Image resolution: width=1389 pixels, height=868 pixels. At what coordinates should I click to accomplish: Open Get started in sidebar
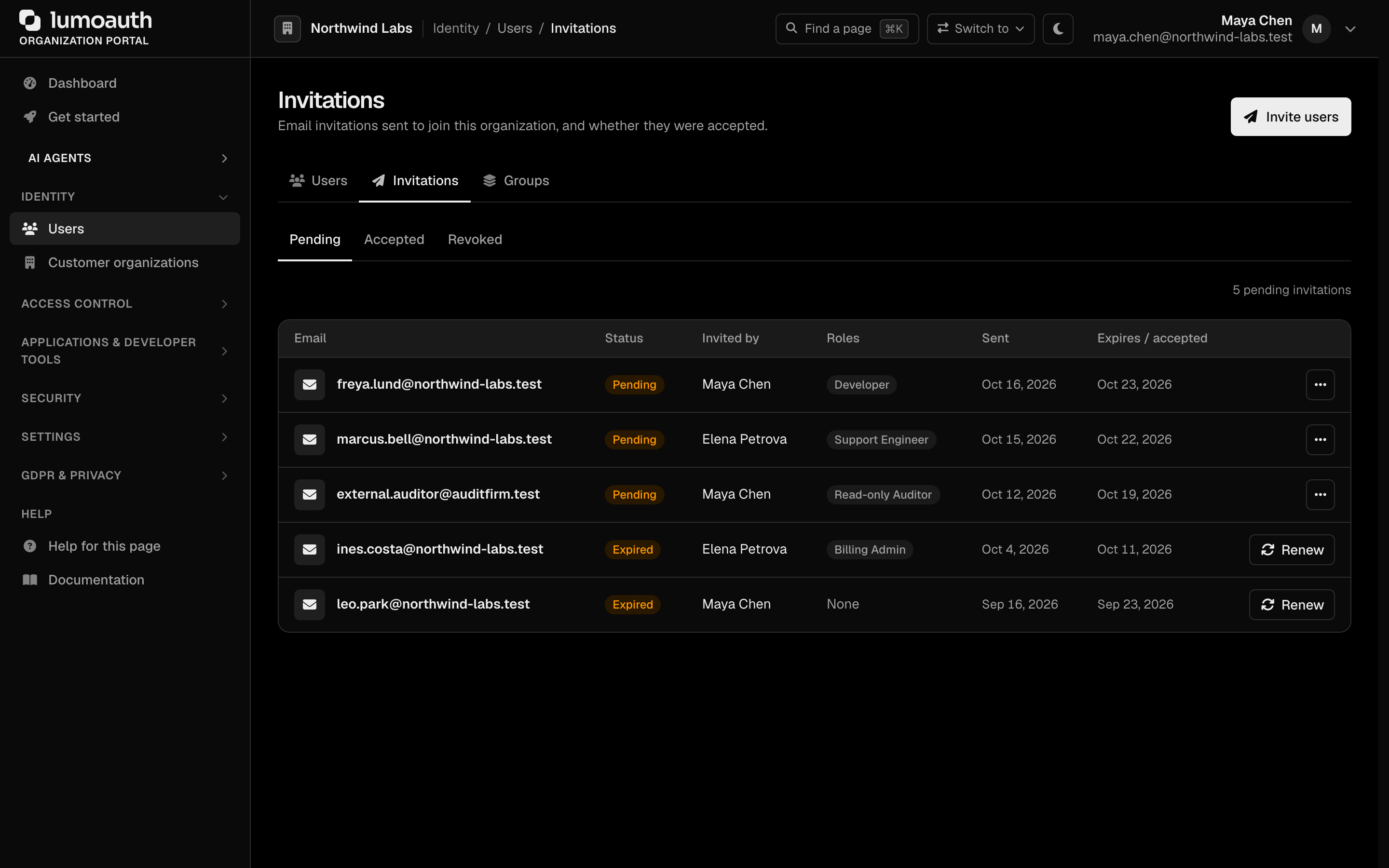125,117
